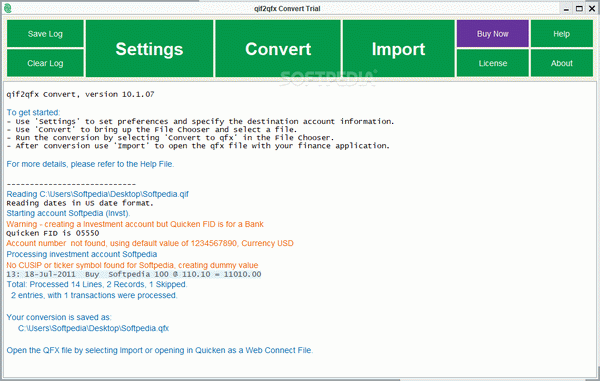Click the highlighted 18-Jul-2011 Buy transaction line
600x381 pixels.
click(134, 274)
